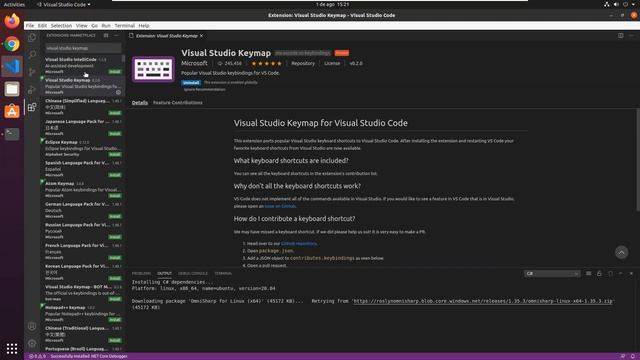This screenshot has width=640, height=360.
Task: Open Terminal from the dock
Action: click(x=12, y=133)
